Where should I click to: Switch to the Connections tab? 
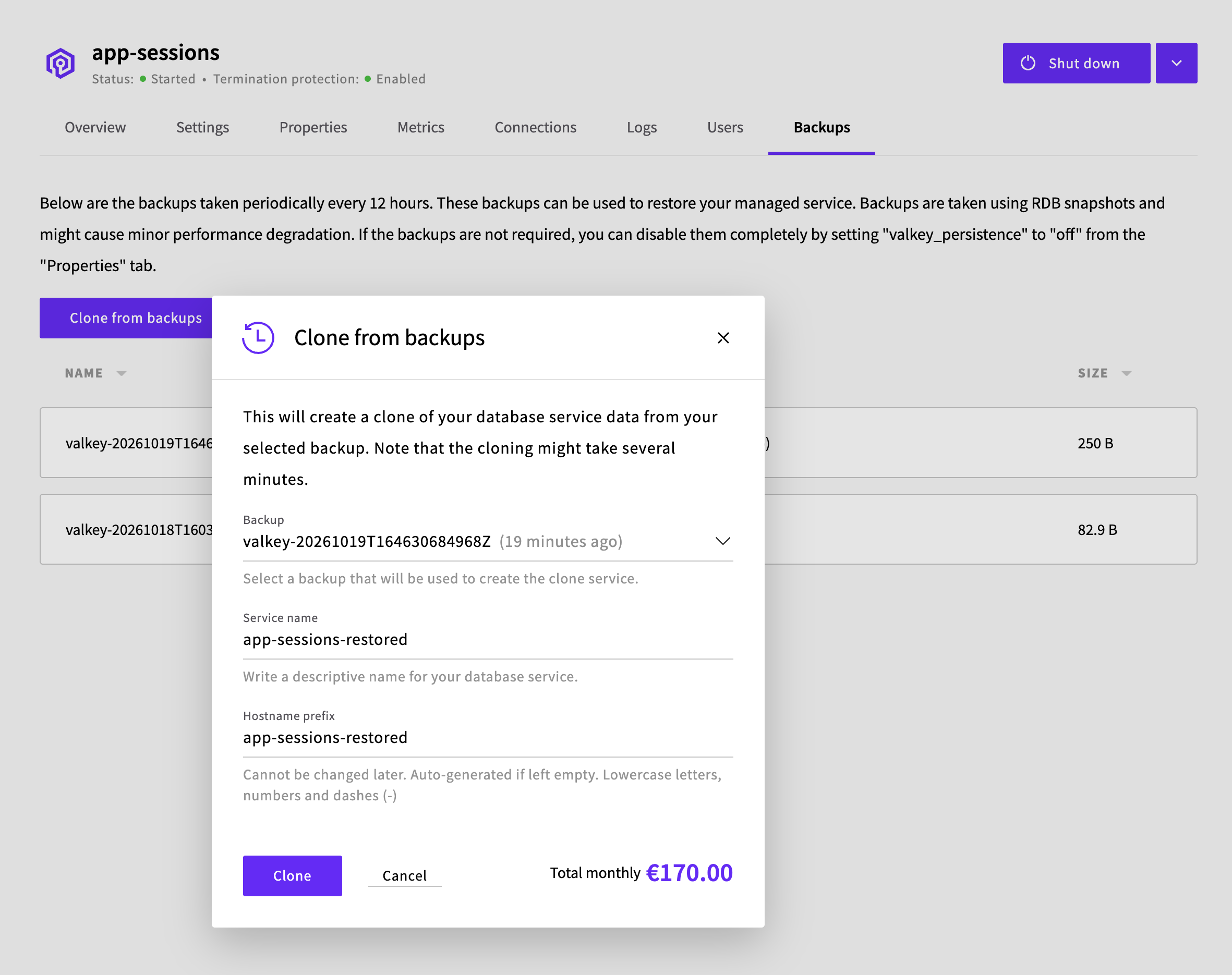point(536,127)
